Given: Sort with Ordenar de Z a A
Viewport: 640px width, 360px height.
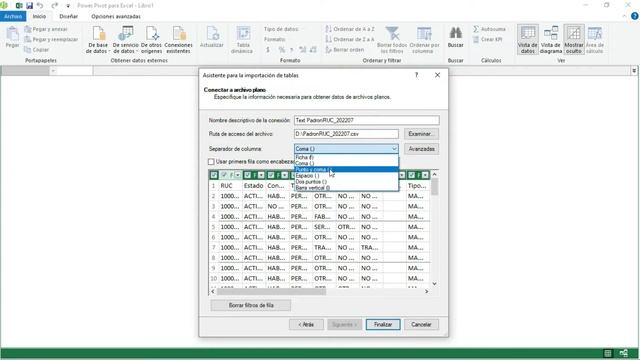Looking at the screenshot, I should pos(350,40).
